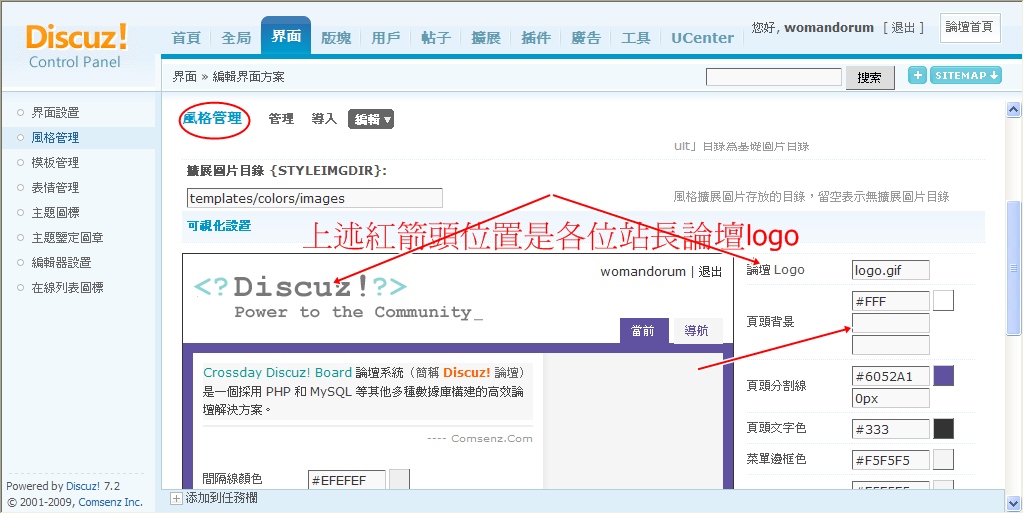Click the preview 退出 link

coord(711,272)
